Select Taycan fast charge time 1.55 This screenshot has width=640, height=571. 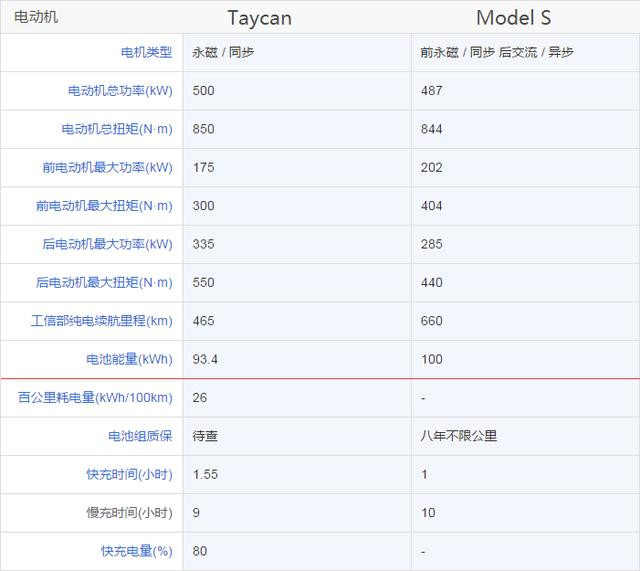(x=205, y=474)
